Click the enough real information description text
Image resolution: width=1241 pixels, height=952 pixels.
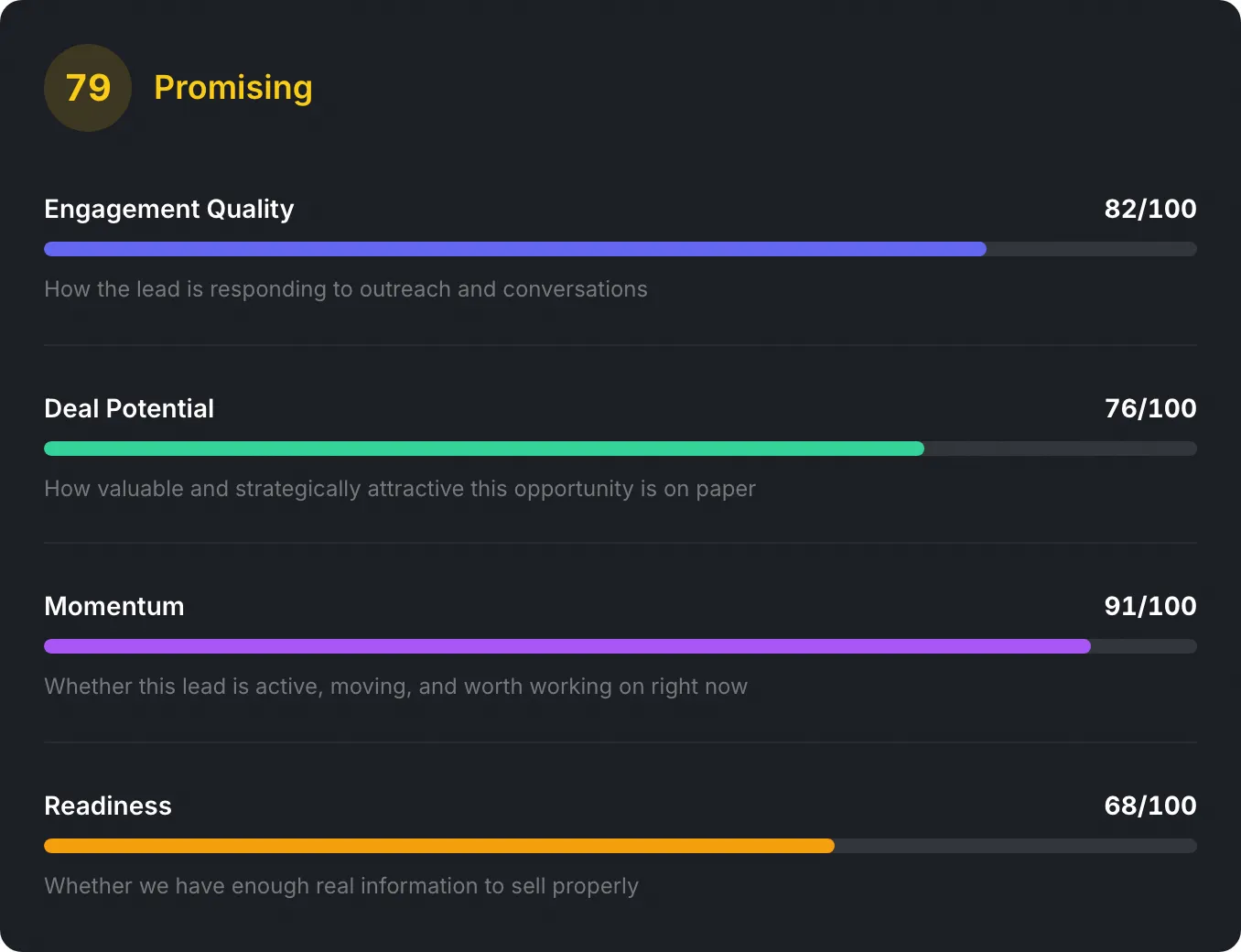[340, 886]
